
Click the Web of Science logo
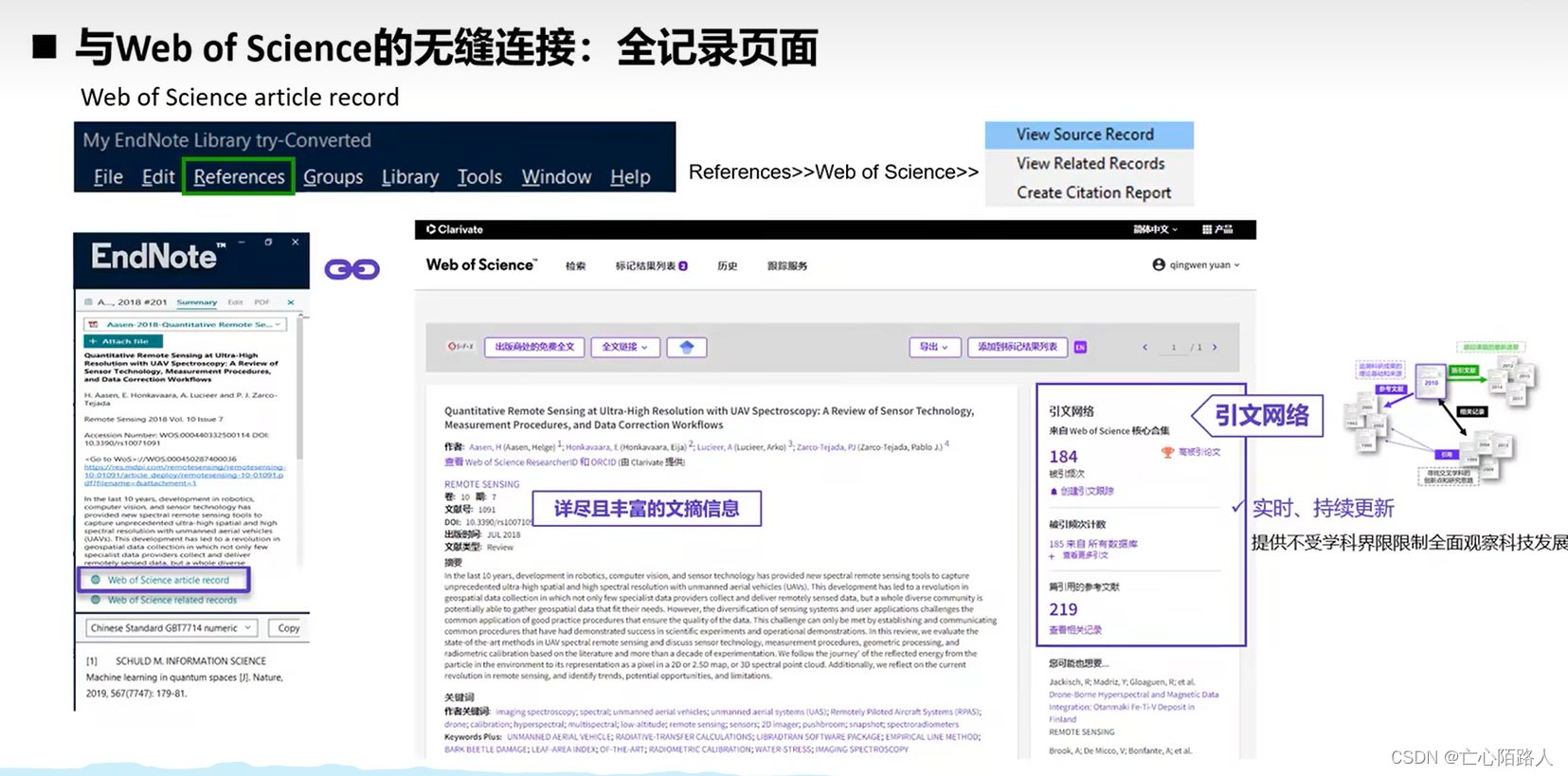click(x=481, y=265)
